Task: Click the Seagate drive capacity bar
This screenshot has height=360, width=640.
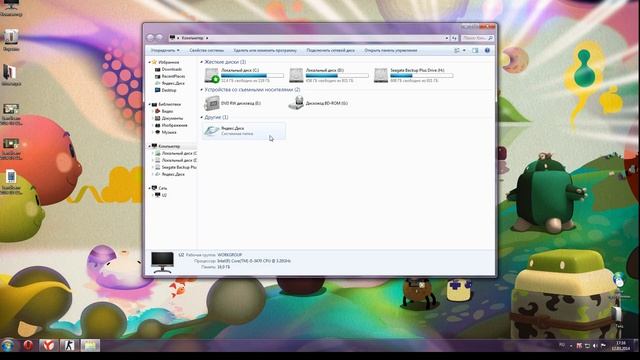Action: 422,76
